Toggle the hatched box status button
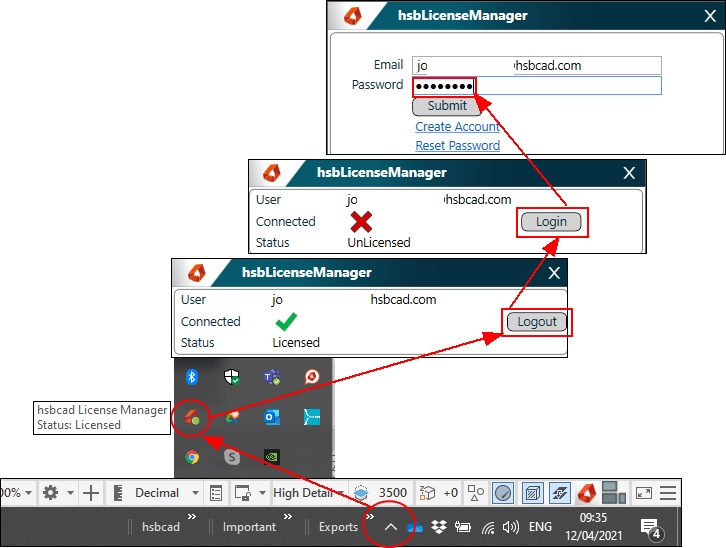 coord(532,493)
